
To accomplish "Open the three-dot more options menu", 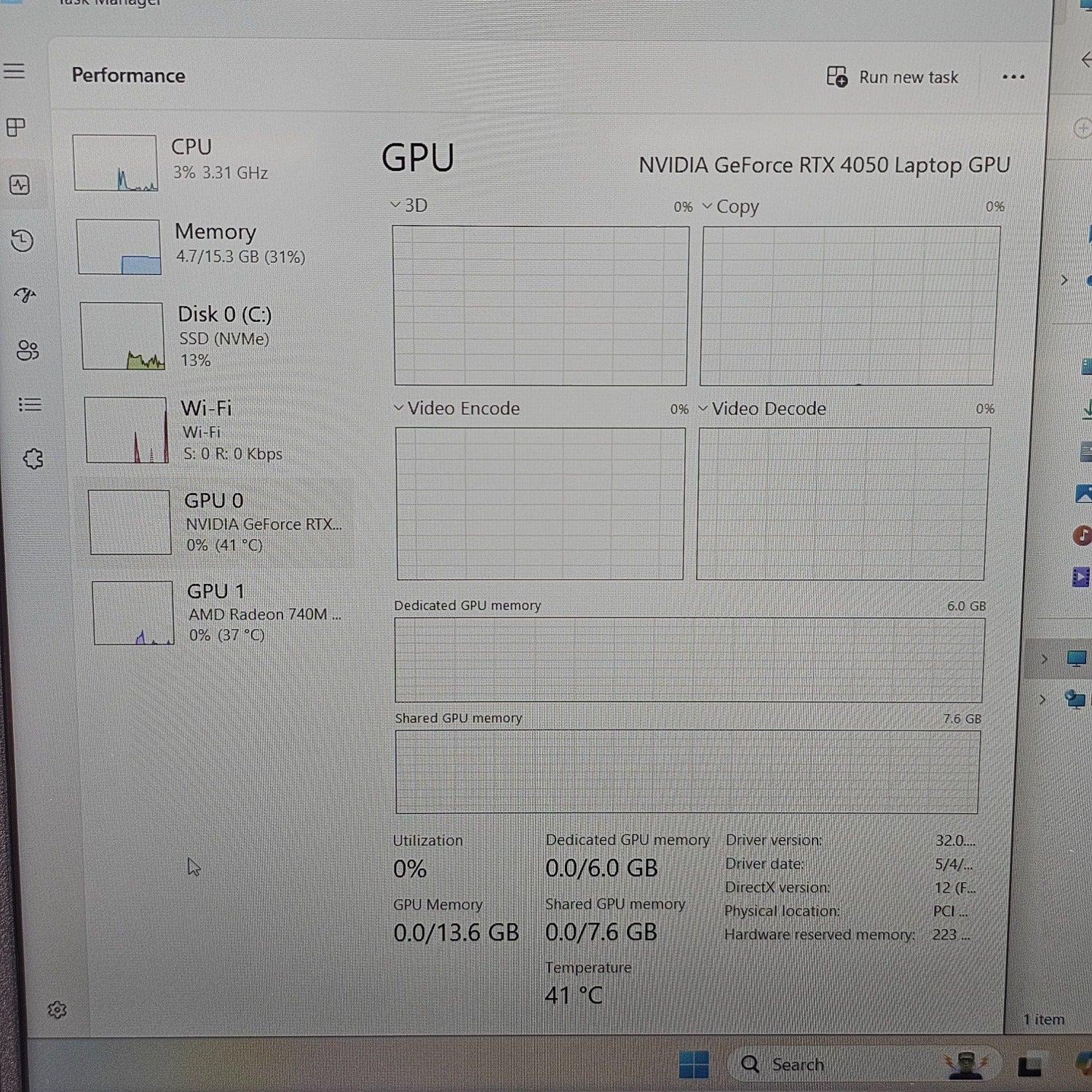I will 1013,76.
